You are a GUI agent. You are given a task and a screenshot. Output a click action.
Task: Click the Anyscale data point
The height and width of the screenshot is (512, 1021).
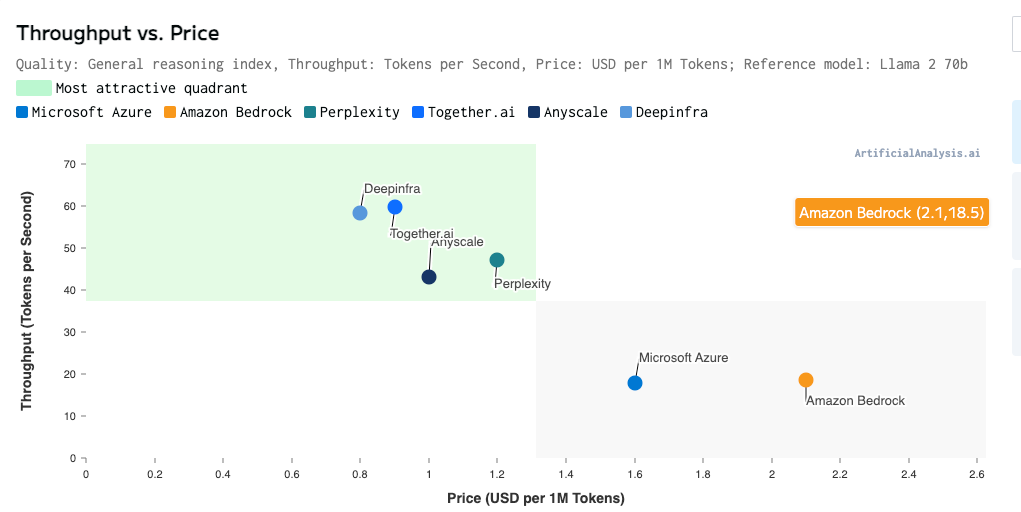(429, 277)
